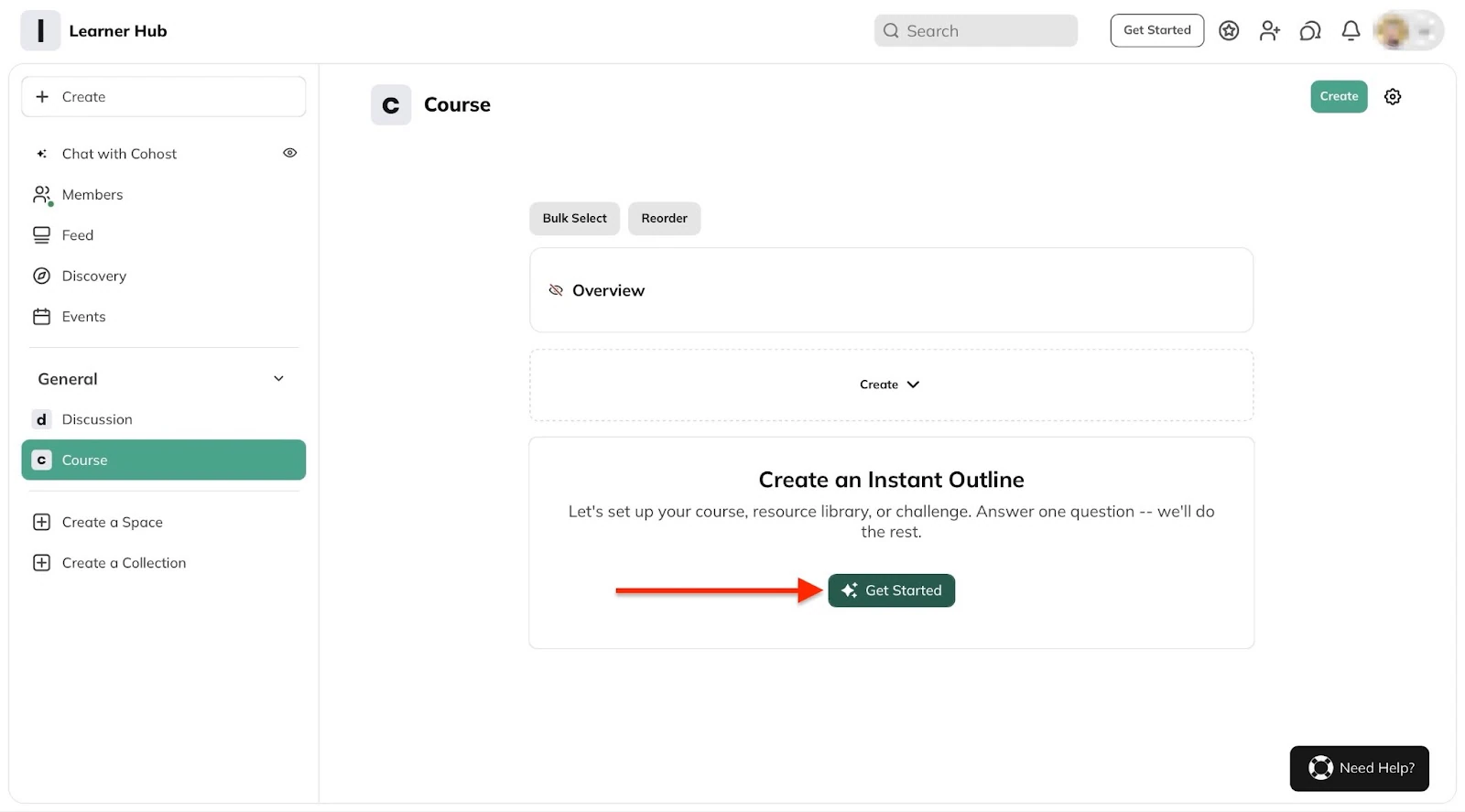Image resolution: width=1465 pixels, height=812 pixels.
Task: Click the Learner Hub title text
Action: pos(118,31)
